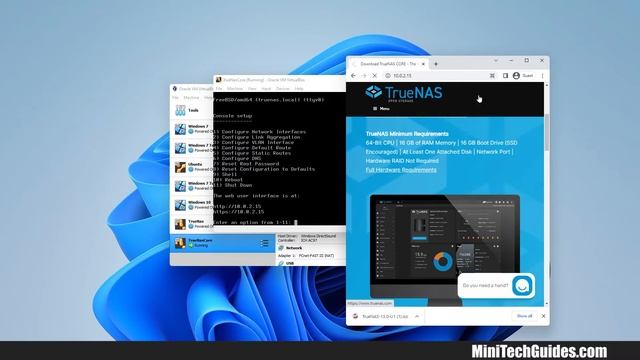Image resolution: width=640 pixels, height=360 pixels.
Task: Click the Windows 10 VM icon
Action: point(180,205)
